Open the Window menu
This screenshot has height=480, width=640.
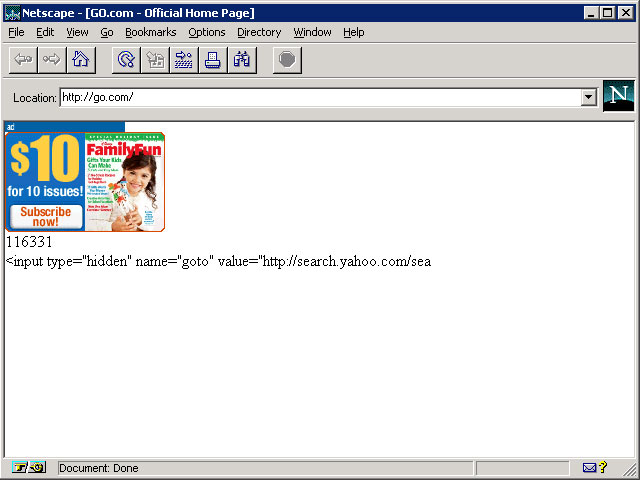[312, 32]
